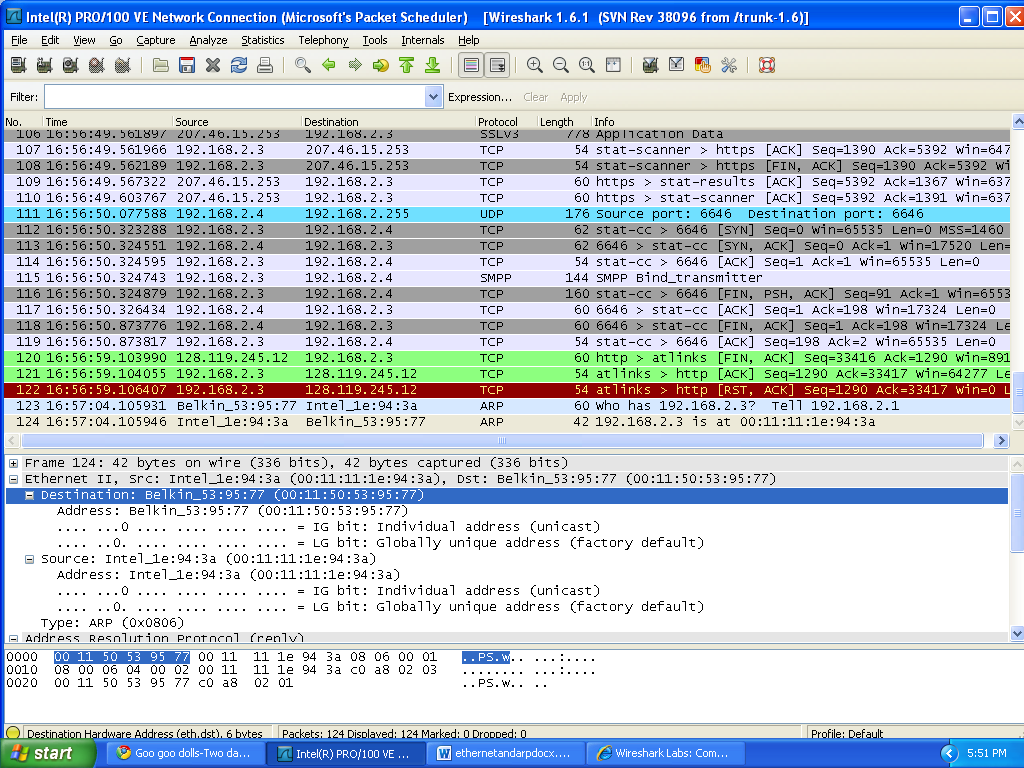1024x768 pixels.
Task: Select packet 115 SMPP Bind_transmitter row
Action: 507,278
